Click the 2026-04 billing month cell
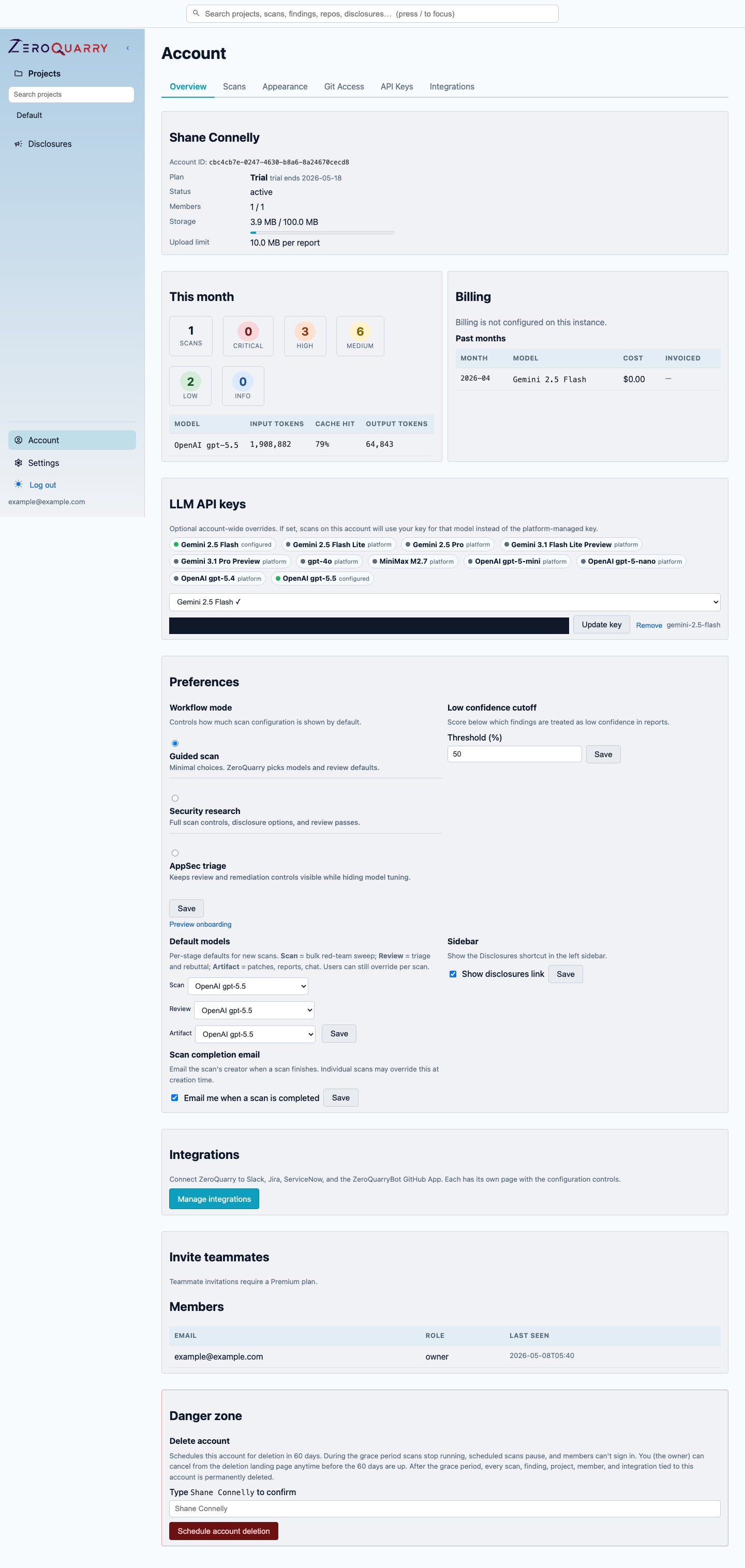 coord(475,379)
